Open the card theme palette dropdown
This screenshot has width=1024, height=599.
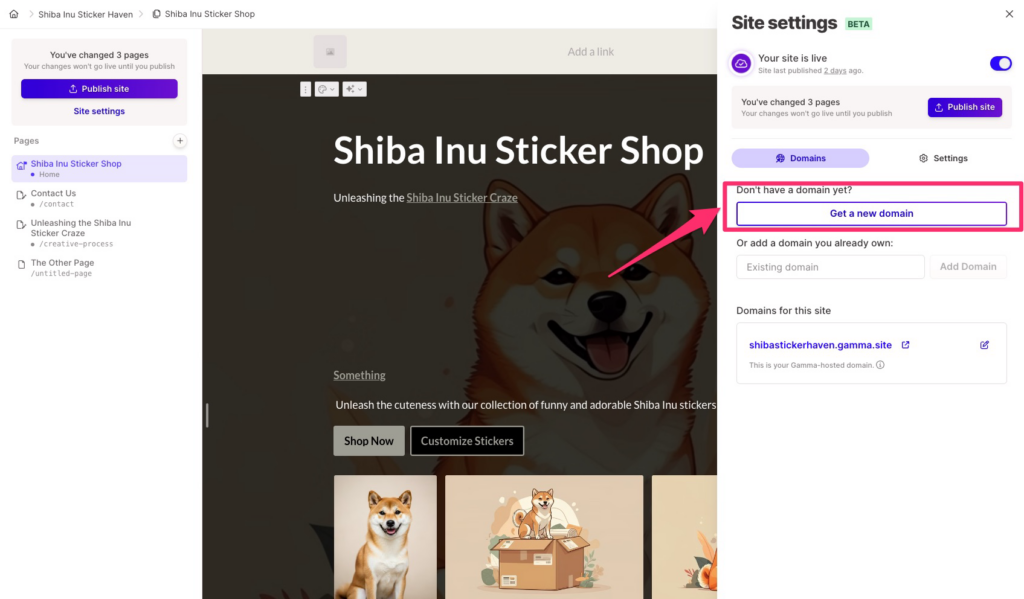pyautogui.click(x=326, y=89)
